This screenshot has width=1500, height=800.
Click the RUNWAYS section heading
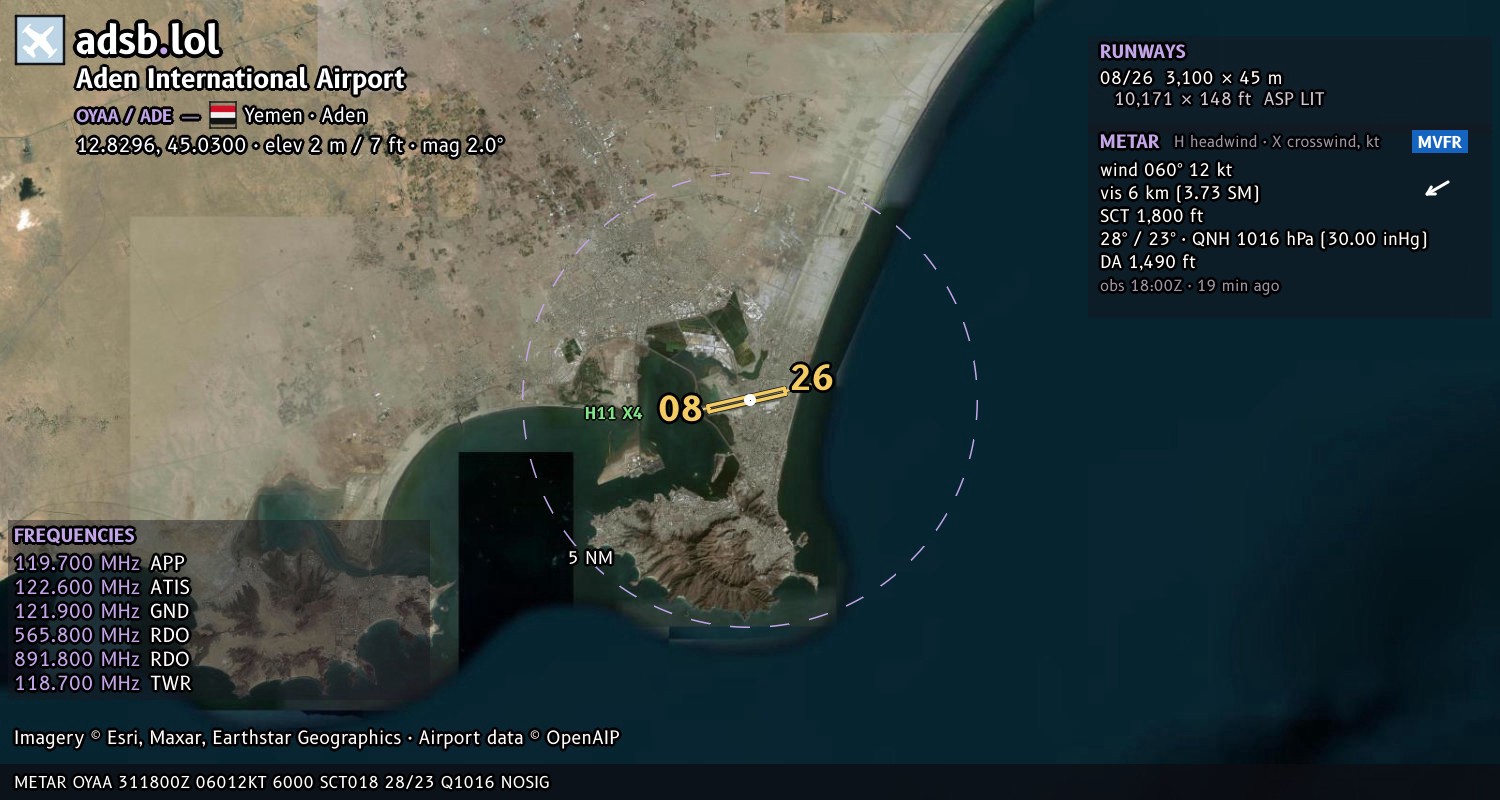[x=1142, y=52]
